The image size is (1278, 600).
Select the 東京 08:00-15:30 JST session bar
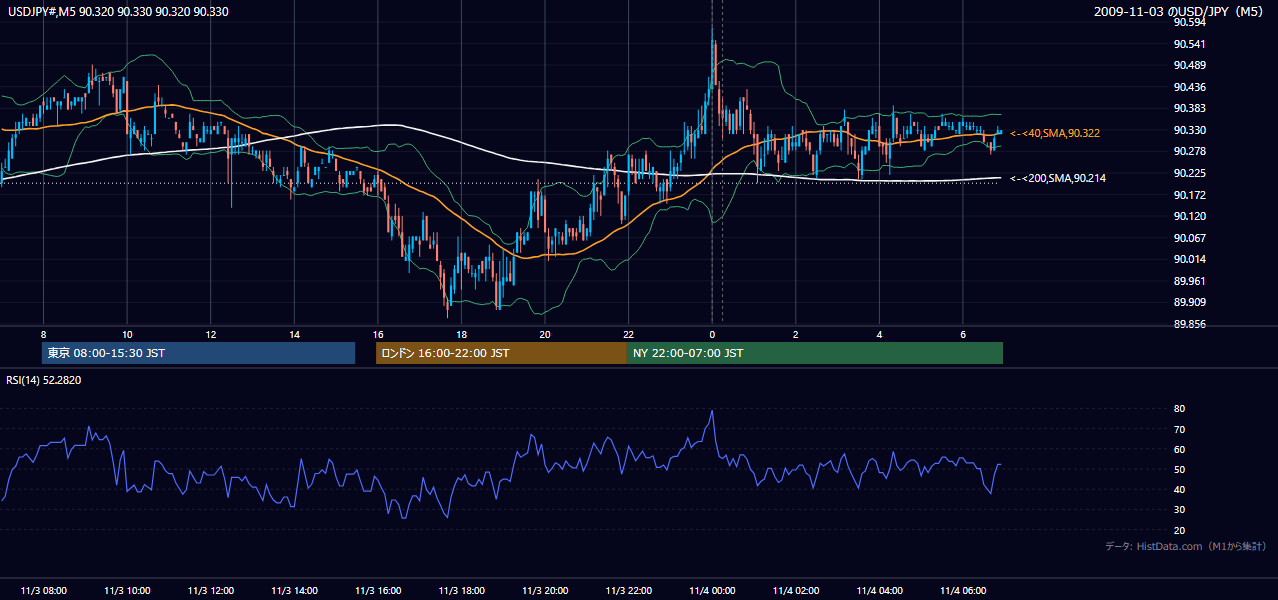click(198, 353)
